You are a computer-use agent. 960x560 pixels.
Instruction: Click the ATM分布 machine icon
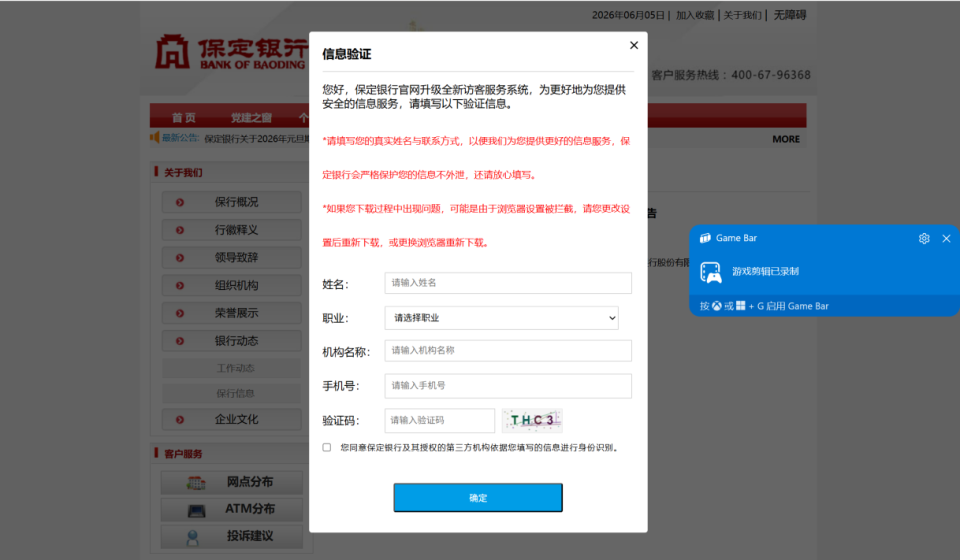197,510
